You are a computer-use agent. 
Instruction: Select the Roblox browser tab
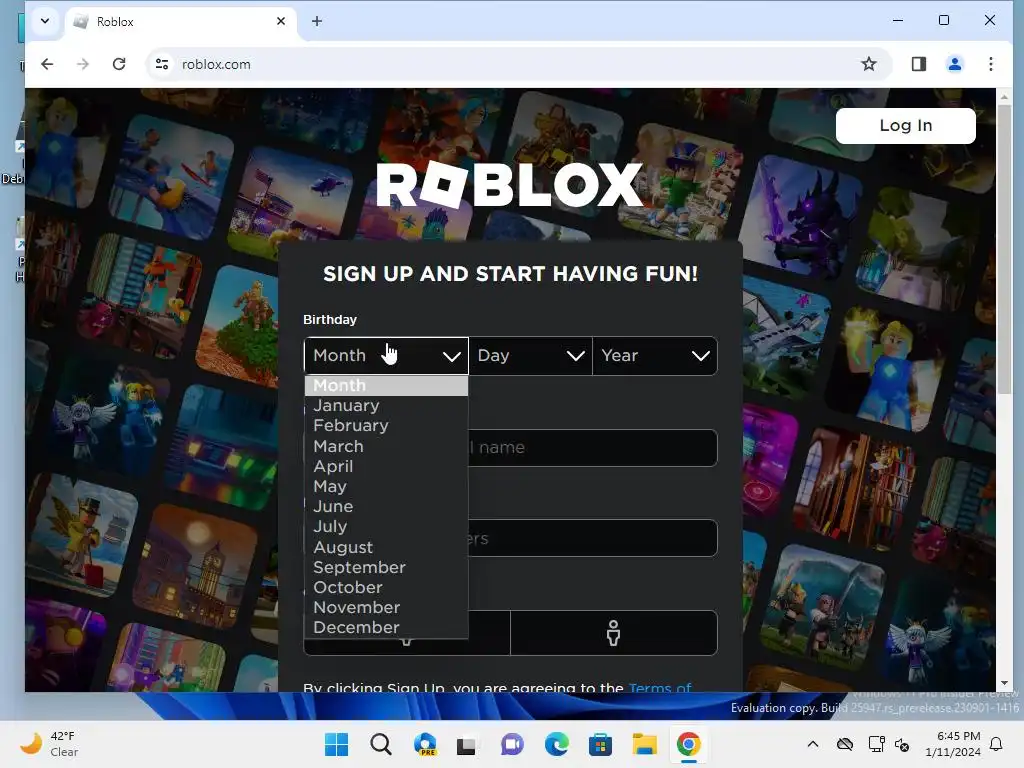click(180, 22)
